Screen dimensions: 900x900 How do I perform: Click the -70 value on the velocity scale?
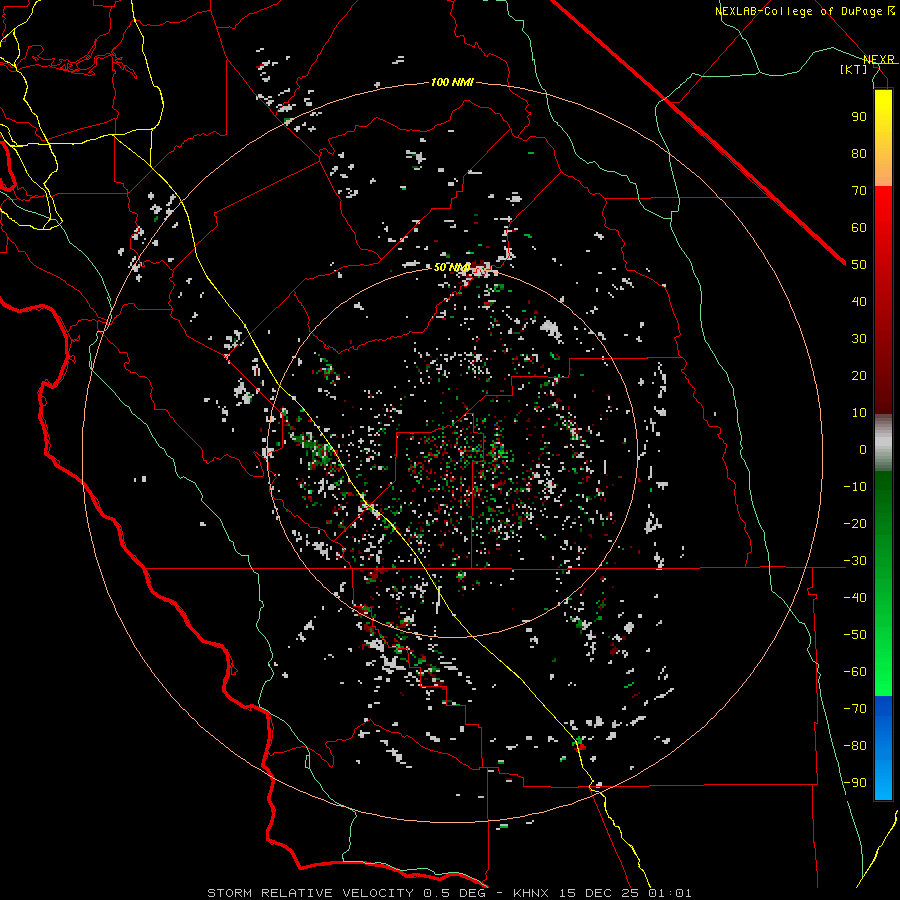855,709
